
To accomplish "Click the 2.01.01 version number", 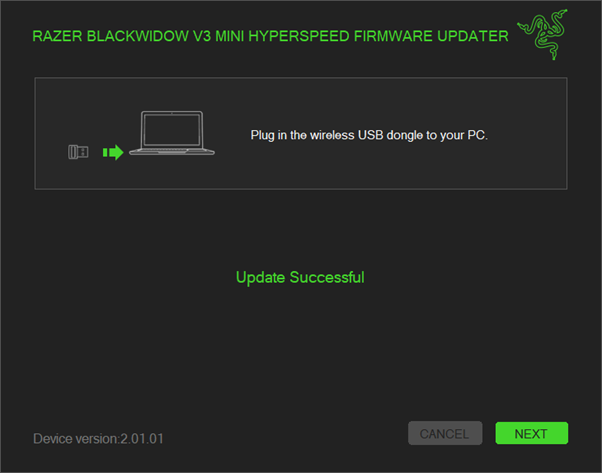I will coord(142,438).
